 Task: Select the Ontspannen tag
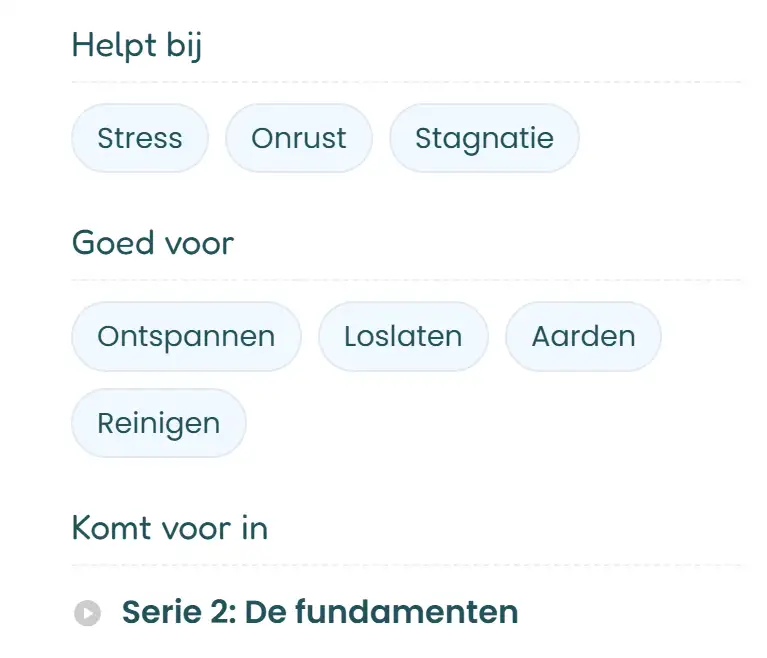(186, 336)
